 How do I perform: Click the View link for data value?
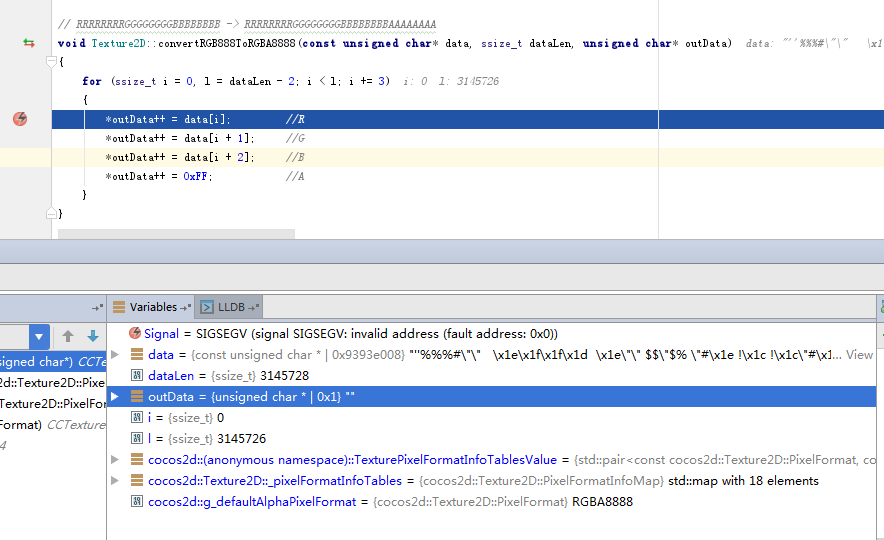859,355
